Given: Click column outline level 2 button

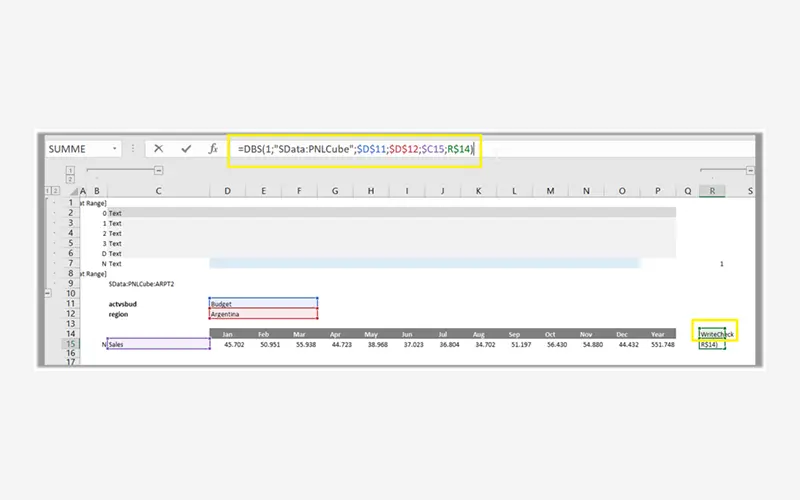Looking at the screenshot, I should point(70,179).
